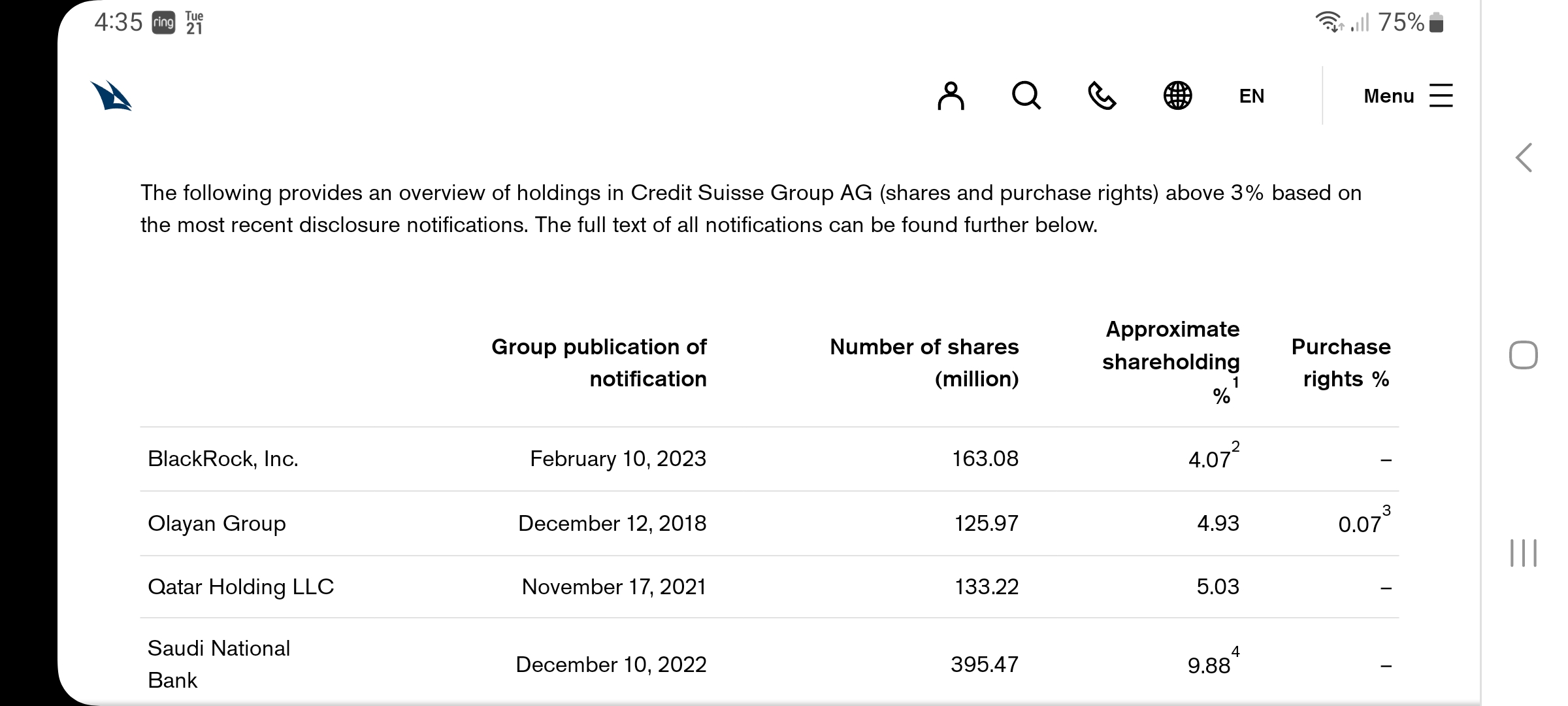Screen dimensions: 1568x706
Task: Tap the Ring app notification icon
Action: click(163, 23)
